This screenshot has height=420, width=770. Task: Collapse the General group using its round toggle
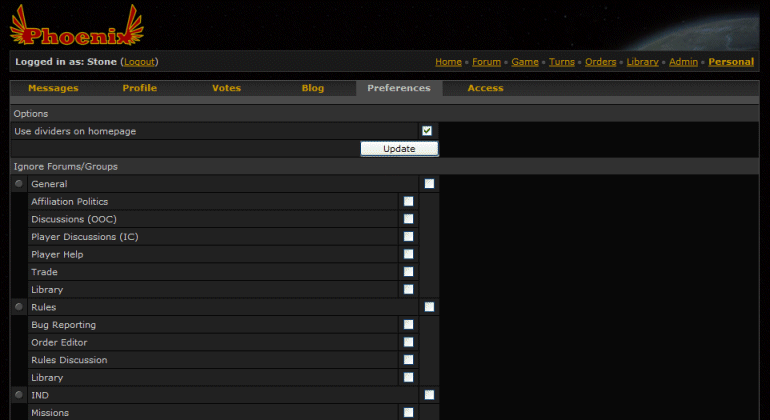19,184
